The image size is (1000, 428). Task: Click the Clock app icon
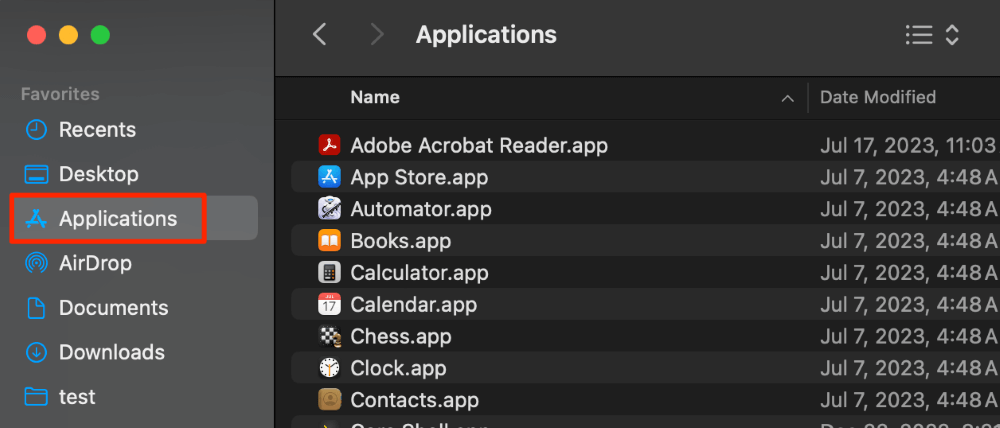click(329, 368)
